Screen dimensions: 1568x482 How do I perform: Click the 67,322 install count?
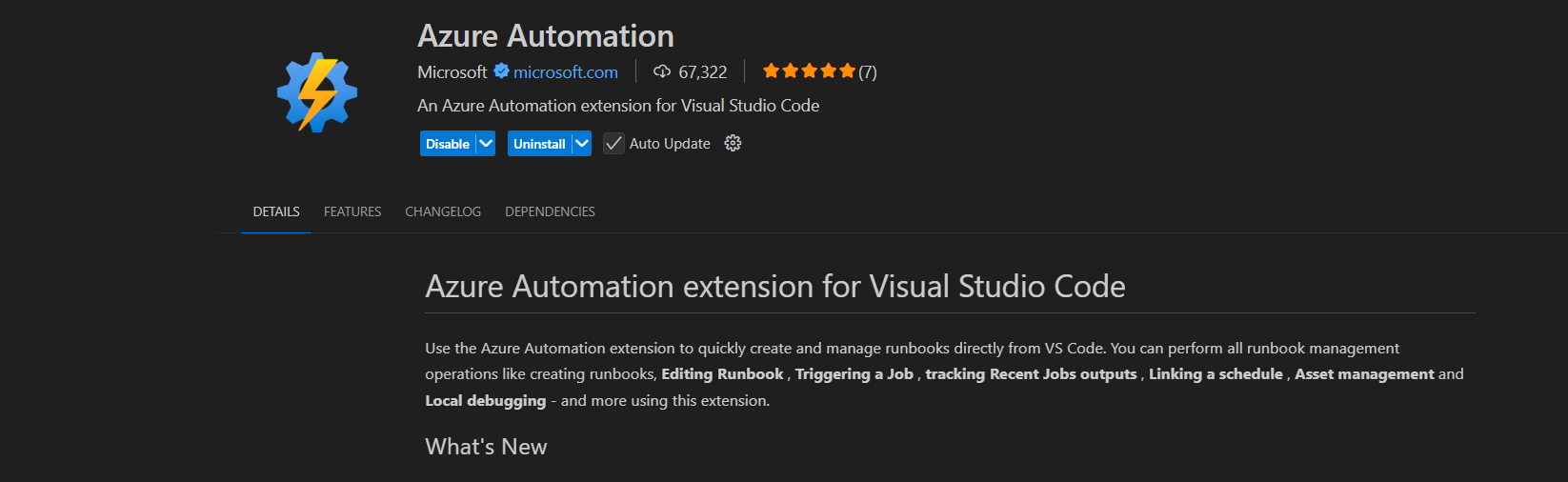(x=703, y=71)
